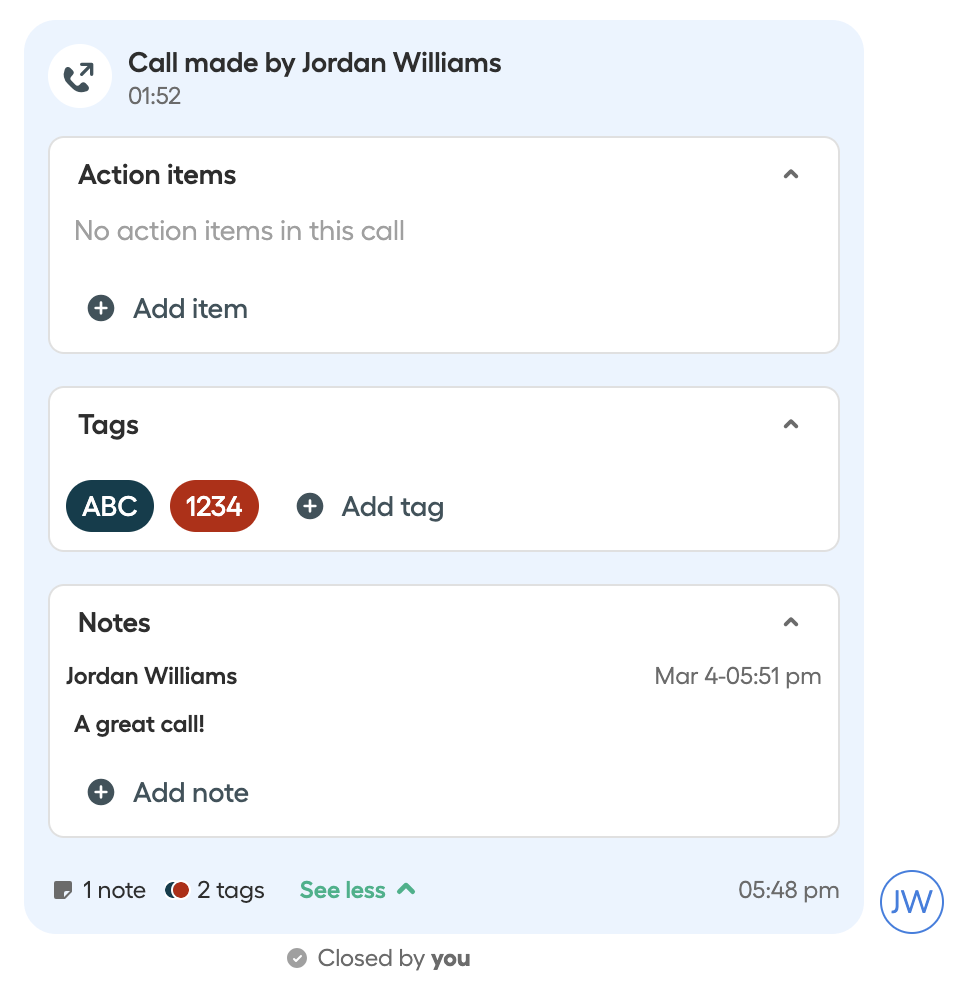
Task: Click the Add item text button
Action: point(191,309)
